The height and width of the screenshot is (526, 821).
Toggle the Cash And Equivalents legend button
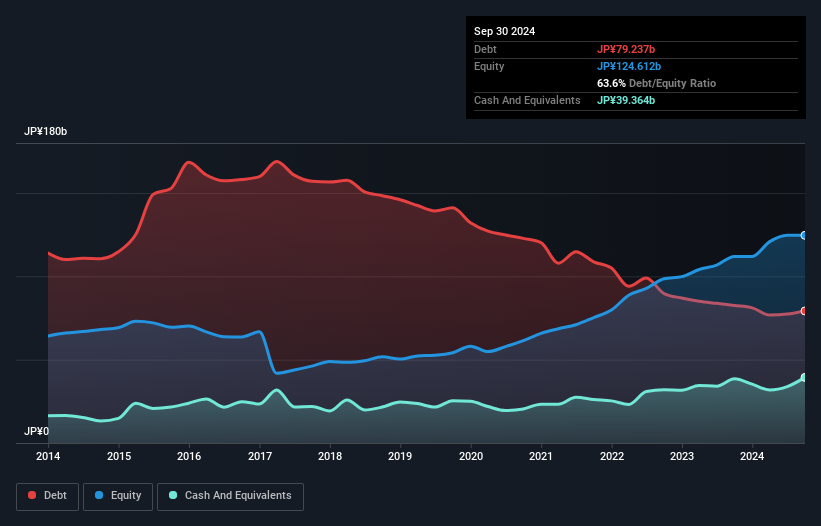(230, 496)
